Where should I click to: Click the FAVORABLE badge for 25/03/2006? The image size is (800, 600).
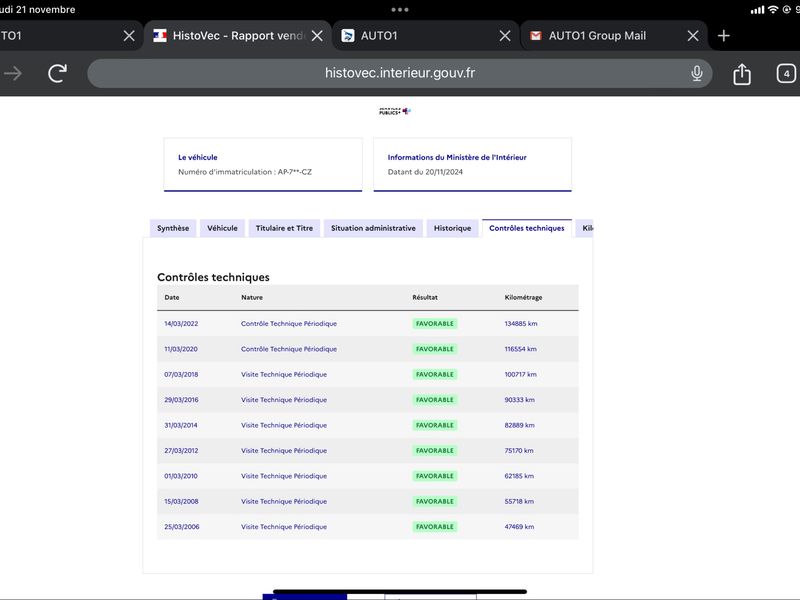point(435,527)
